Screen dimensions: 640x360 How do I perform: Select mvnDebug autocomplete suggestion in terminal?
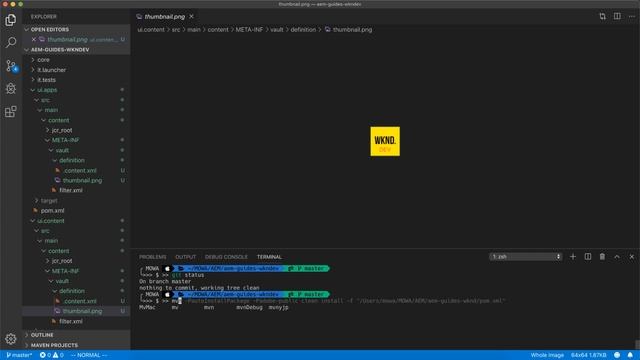tap(249, 308)
